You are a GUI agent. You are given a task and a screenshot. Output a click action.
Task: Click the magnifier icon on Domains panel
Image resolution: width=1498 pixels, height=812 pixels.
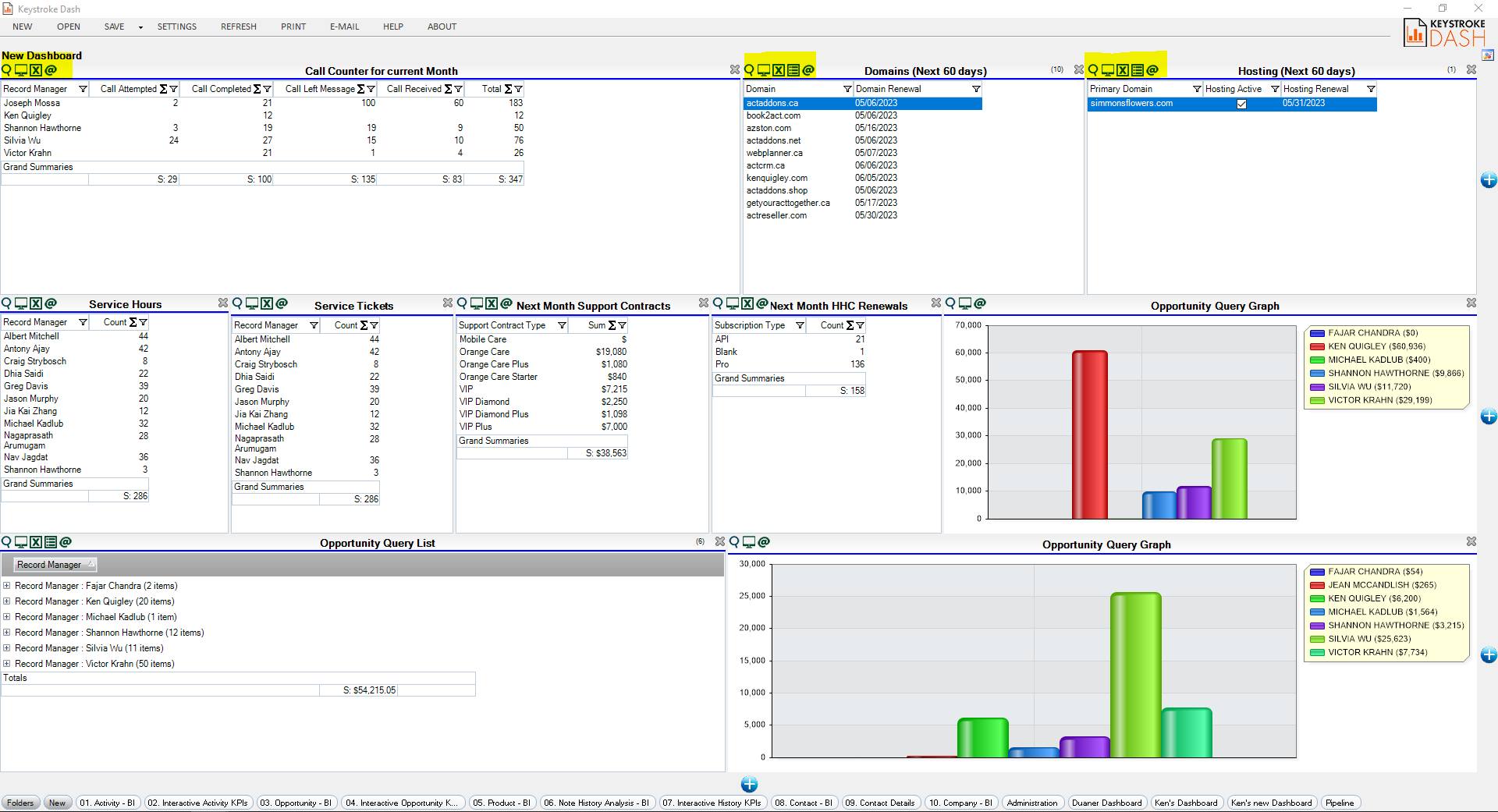[x=750, y=70]
